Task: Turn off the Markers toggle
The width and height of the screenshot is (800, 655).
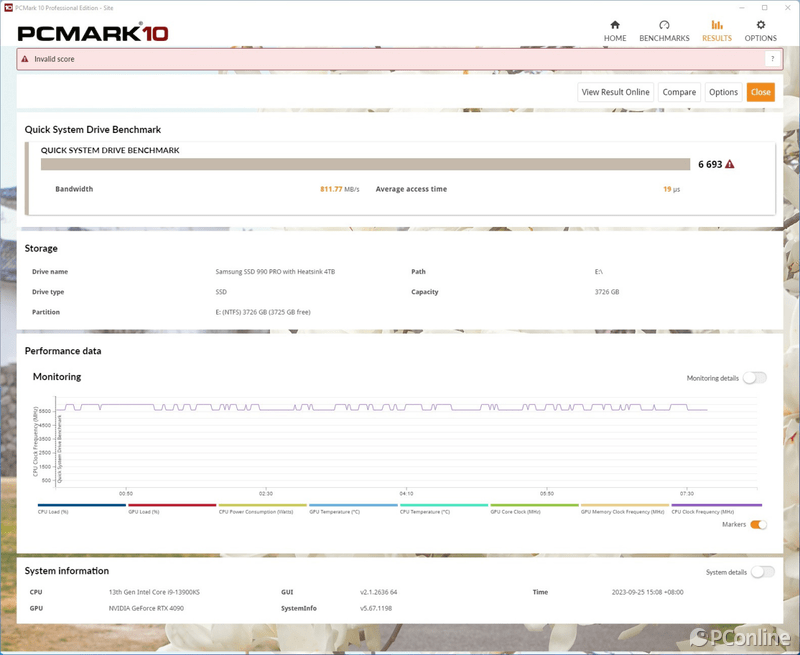Action: coord(758,524)
